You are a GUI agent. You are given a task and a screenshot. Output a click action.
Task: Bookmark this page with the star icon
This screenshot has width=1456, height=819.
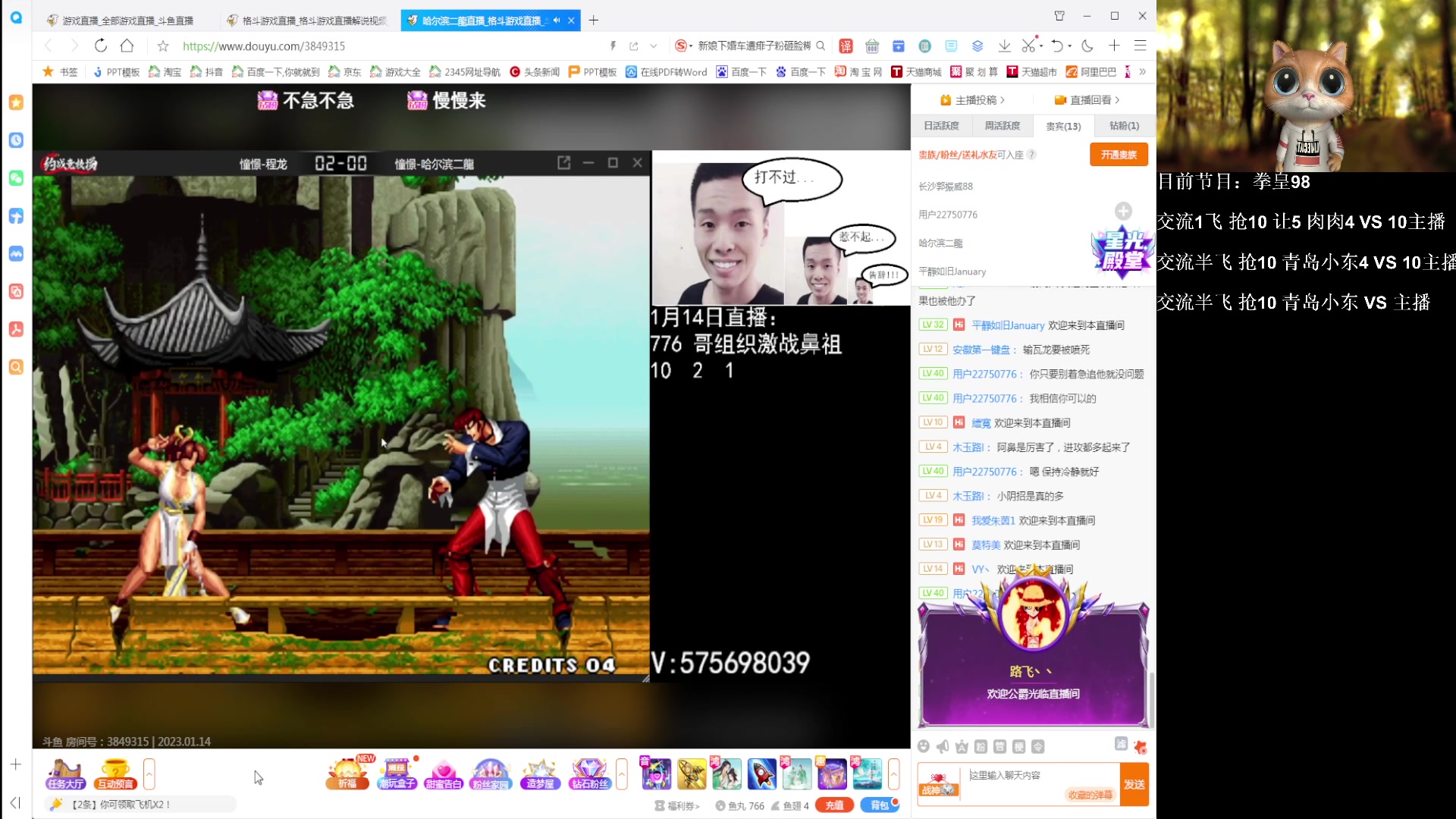point(163,46)
